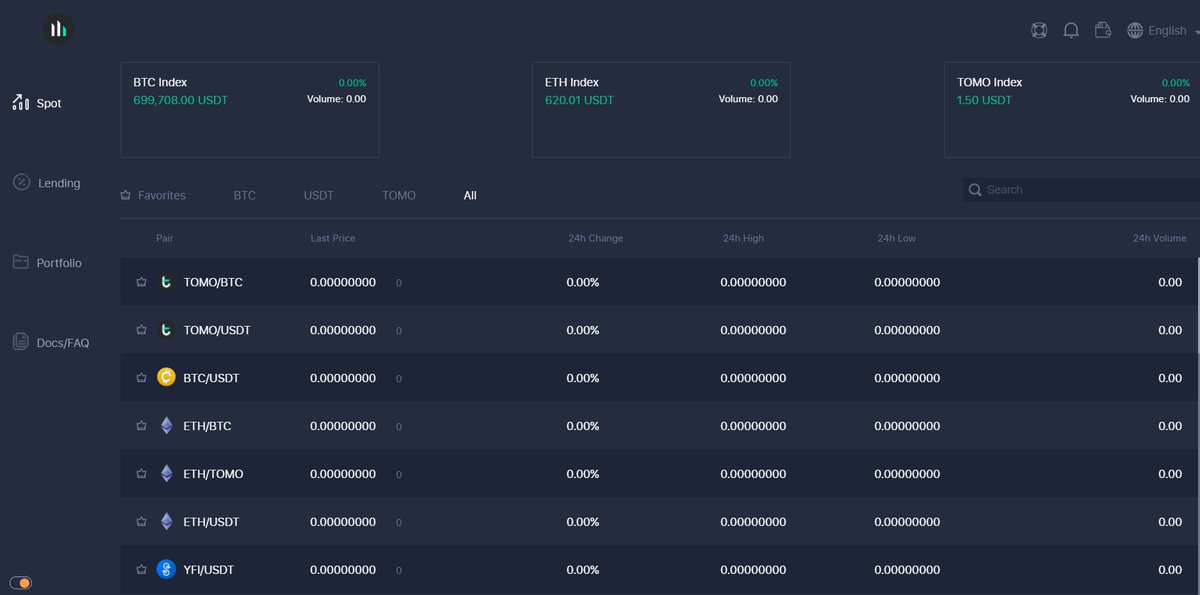
Task: Click the Docs/FAQ document icon
Action: (20, 342)
